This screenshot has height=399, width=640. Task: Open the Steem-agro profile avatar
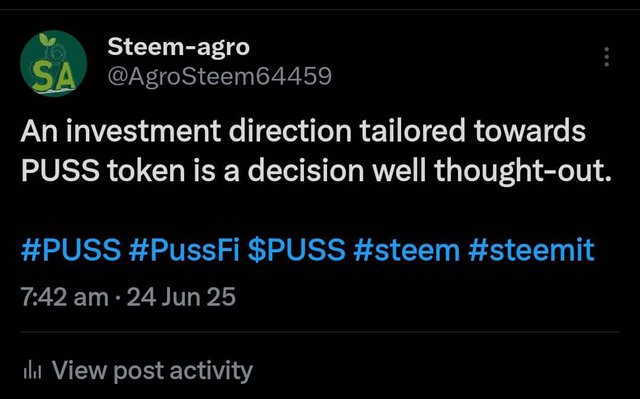pyautogui.click(x=53, y=63)
